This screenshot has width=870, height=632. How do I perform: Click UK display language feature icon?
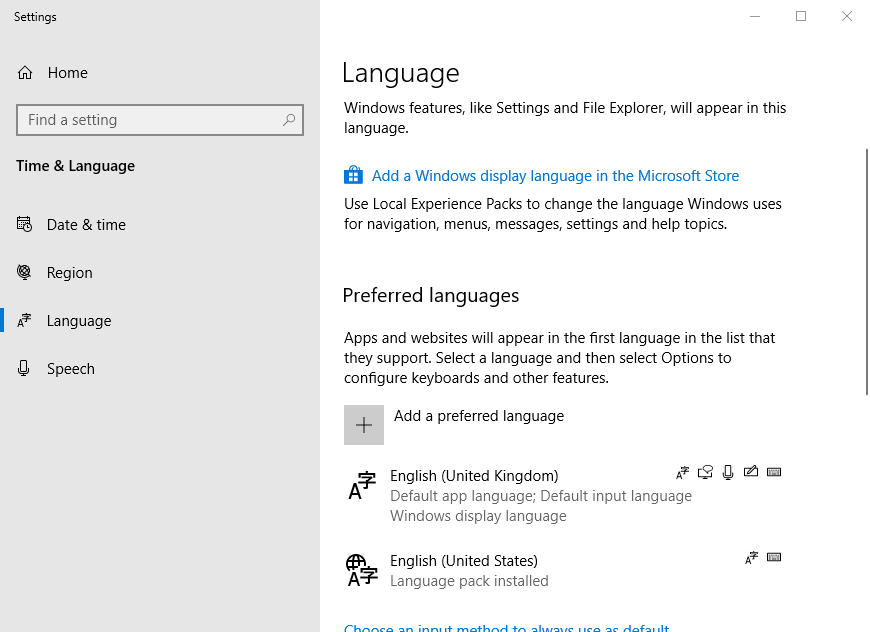682,472
